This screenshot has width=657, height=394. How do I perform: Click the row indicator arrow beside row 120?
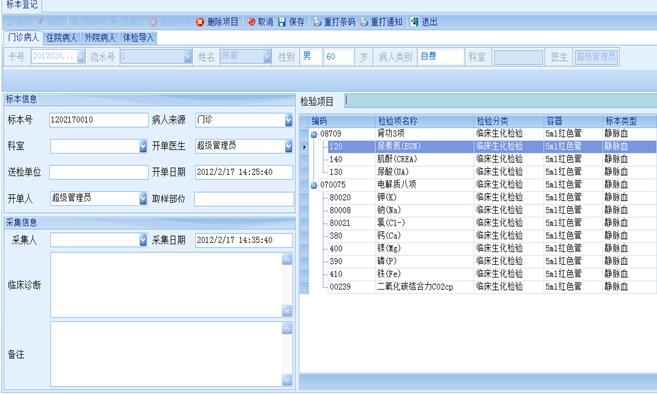304,147
